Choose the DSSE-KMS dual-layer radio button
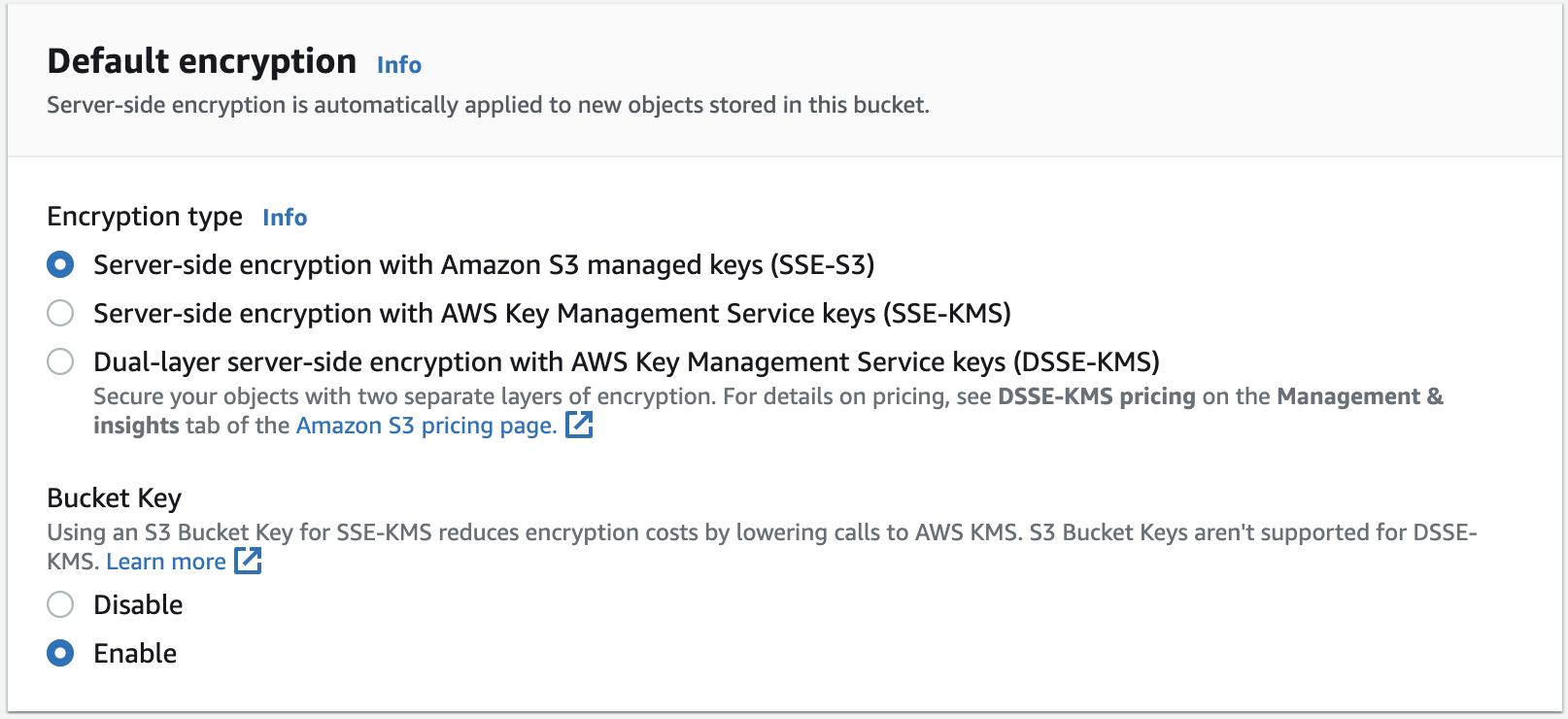This screenshot has width=1568, height=719. click(60, 361)
